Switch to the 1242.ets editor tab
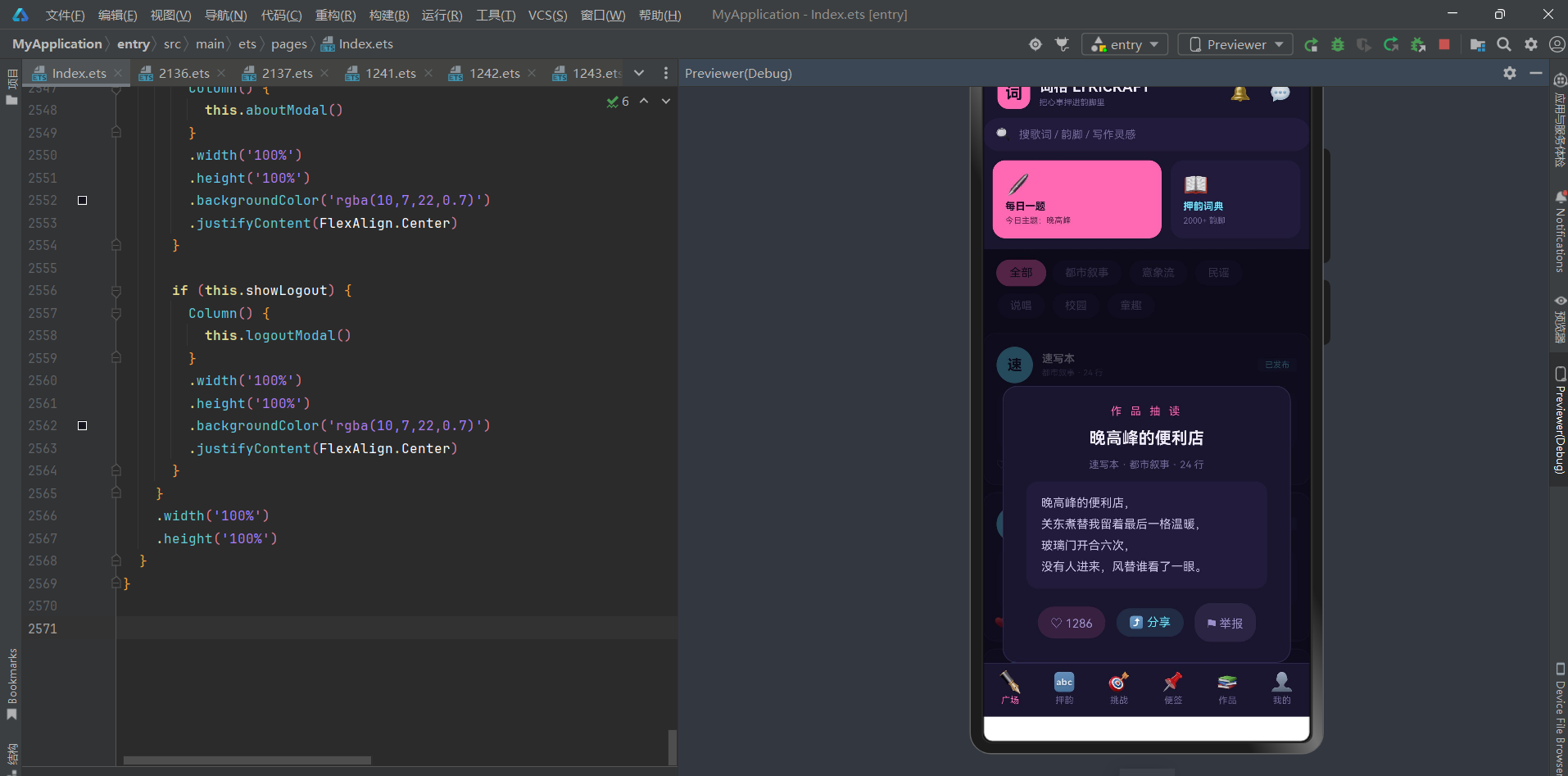This screenshot has height=776, width=1568. pyautogui.click(x=494, y=73)
